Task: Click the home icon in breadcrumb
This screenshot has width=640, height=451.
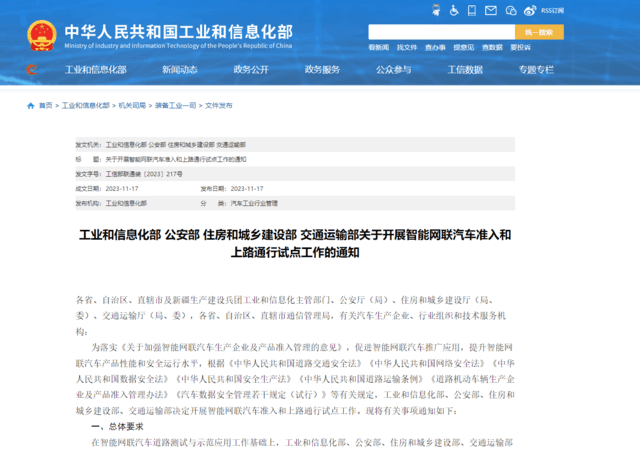Action: point(31,106)
